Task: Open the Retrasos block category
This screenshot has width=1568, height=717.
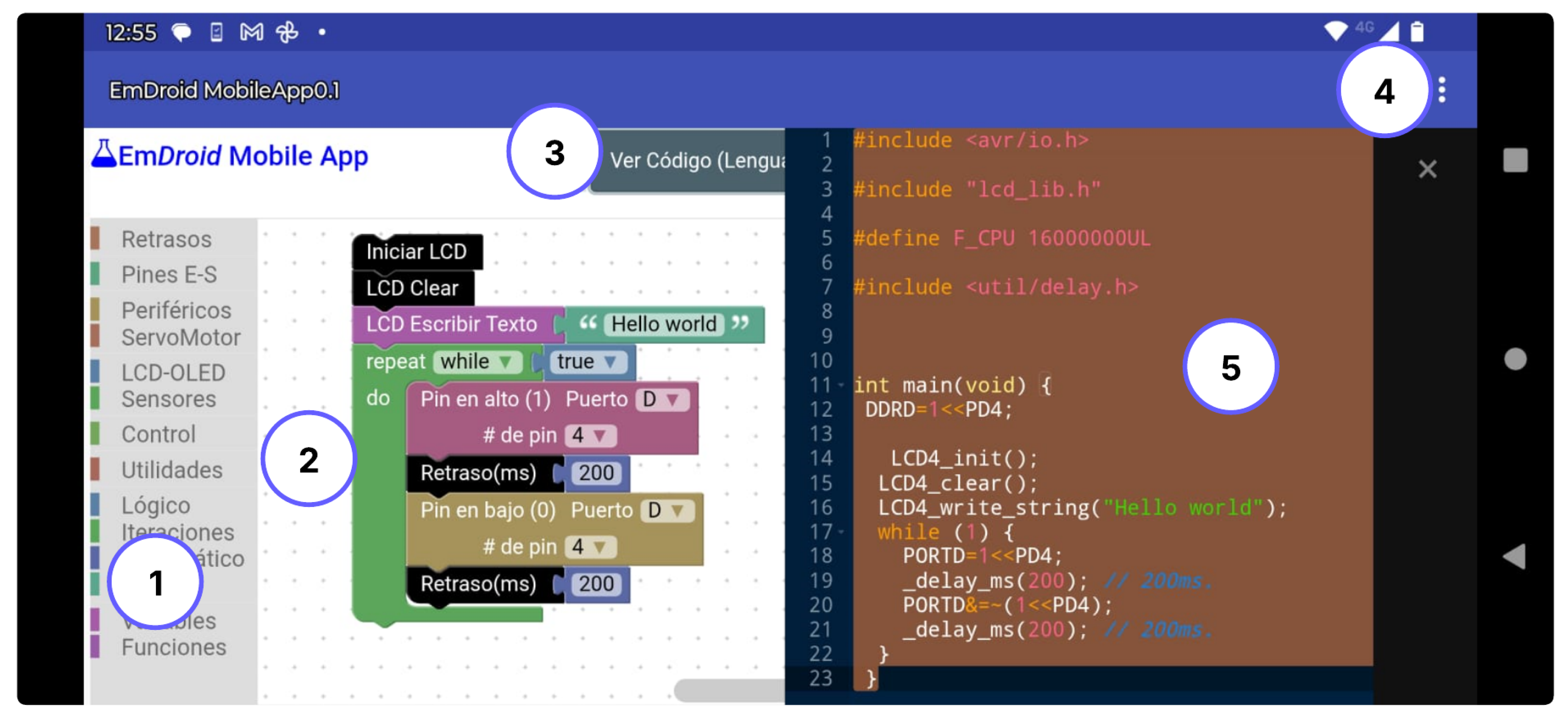Action: [x=166, y=239]
